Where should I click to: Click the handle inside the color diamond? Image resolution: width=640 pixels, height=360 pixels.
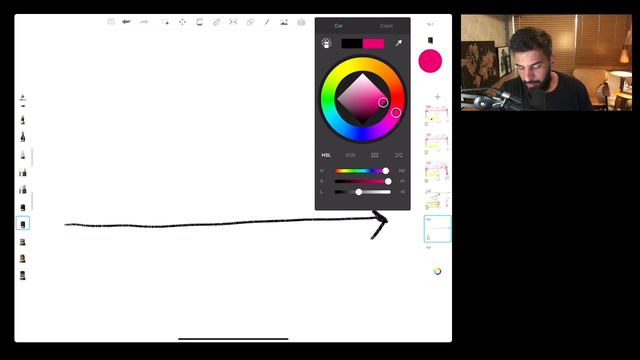[x=383, y=102]
